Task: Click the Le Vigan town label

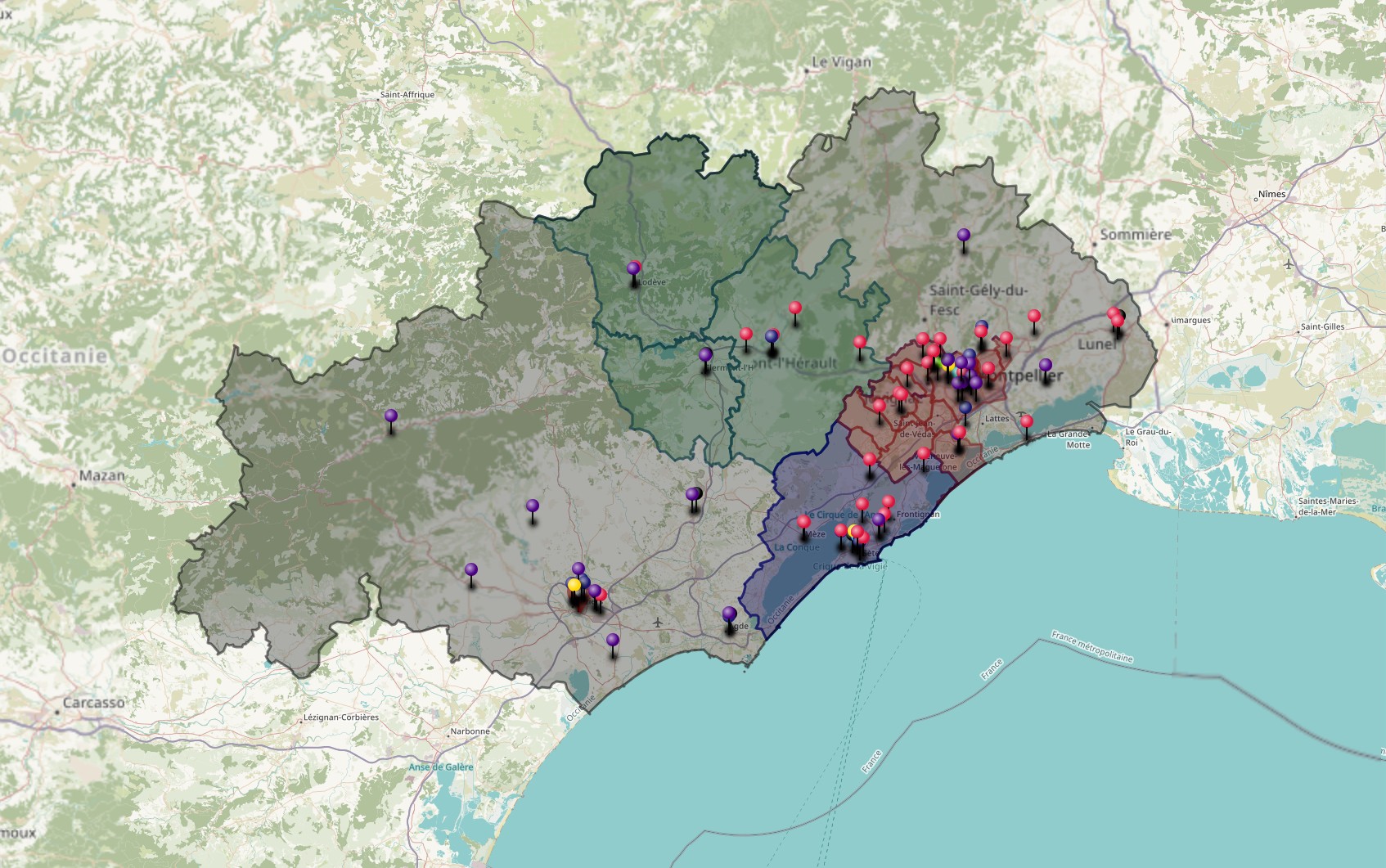Action: click(x=841, y=62)
